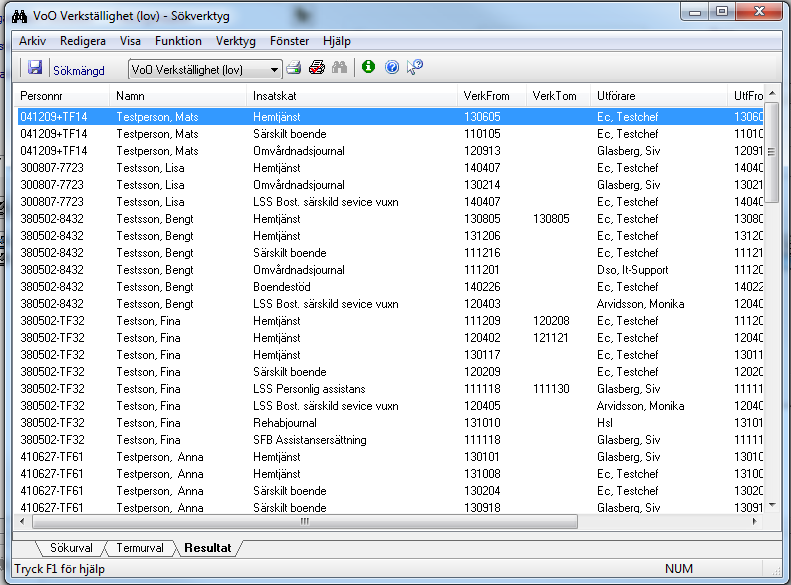Switch to the Termurval tab
Screen dimensions: 791x585
140,548
